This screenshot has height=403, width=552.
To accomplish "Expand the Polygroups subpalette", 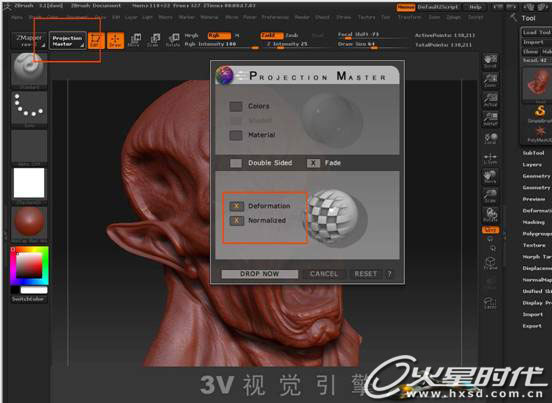I will (x=537, y=233).
